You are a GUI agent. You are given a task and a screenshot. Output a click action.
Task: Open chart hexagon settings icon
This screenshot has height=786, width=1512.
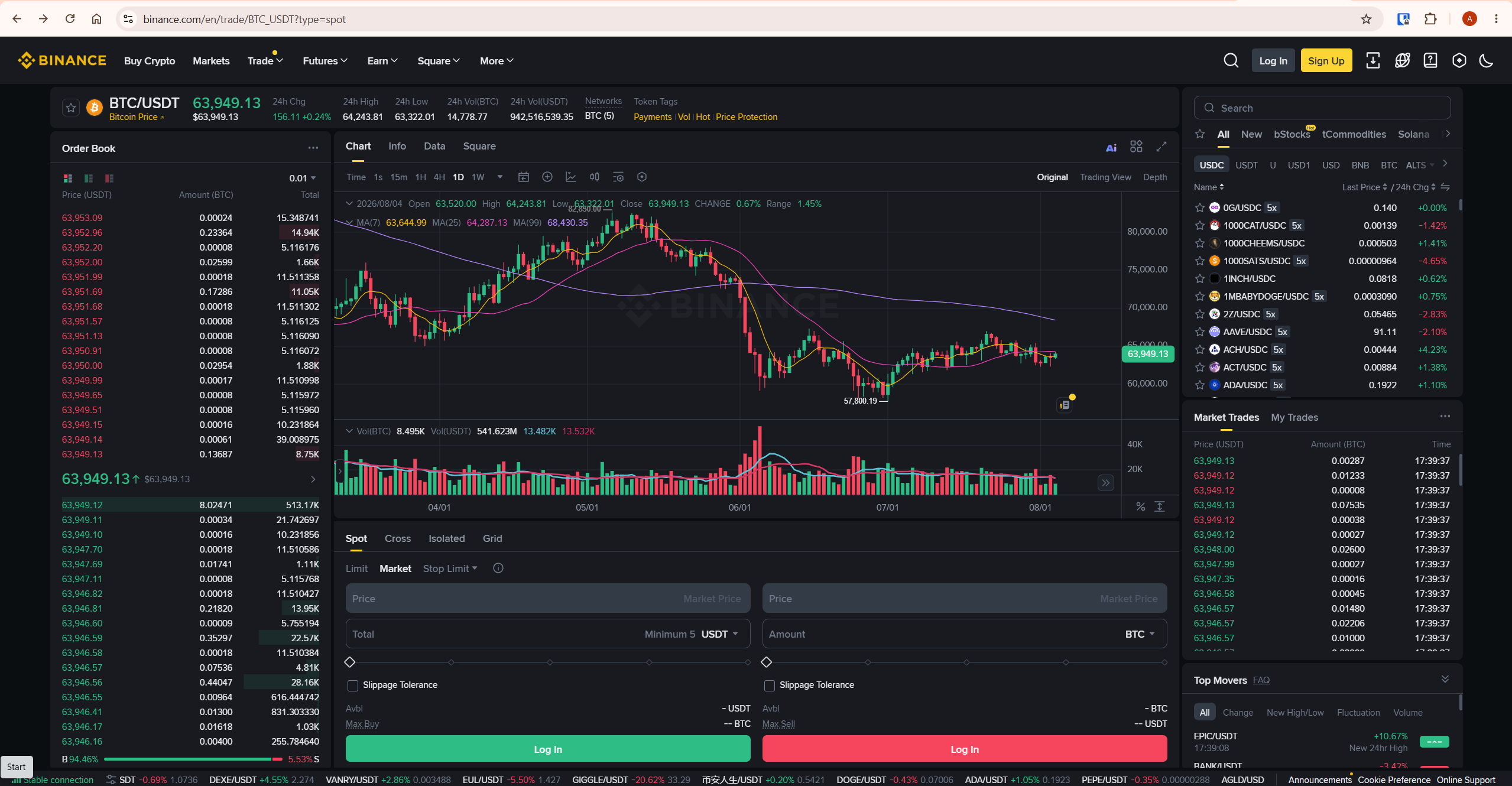click(642, 177)
